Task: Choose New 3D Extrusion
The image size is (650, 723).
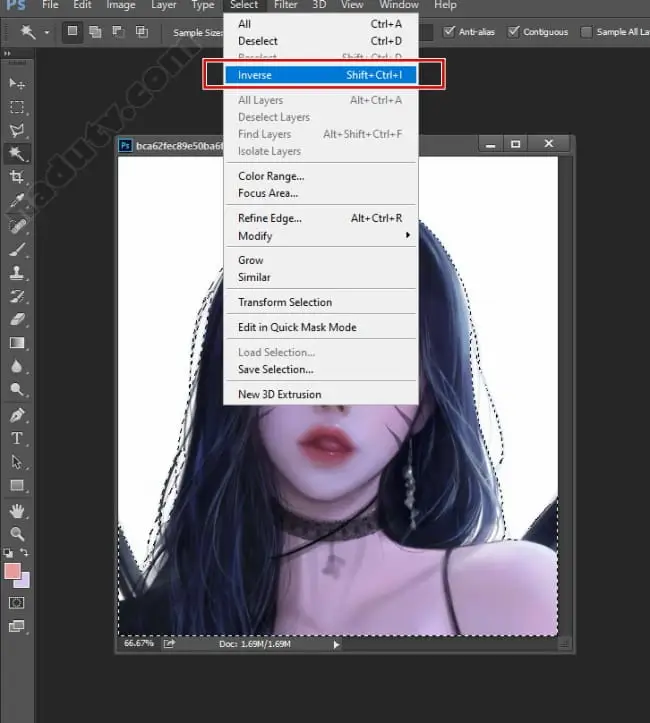Action: coord(321,394)
